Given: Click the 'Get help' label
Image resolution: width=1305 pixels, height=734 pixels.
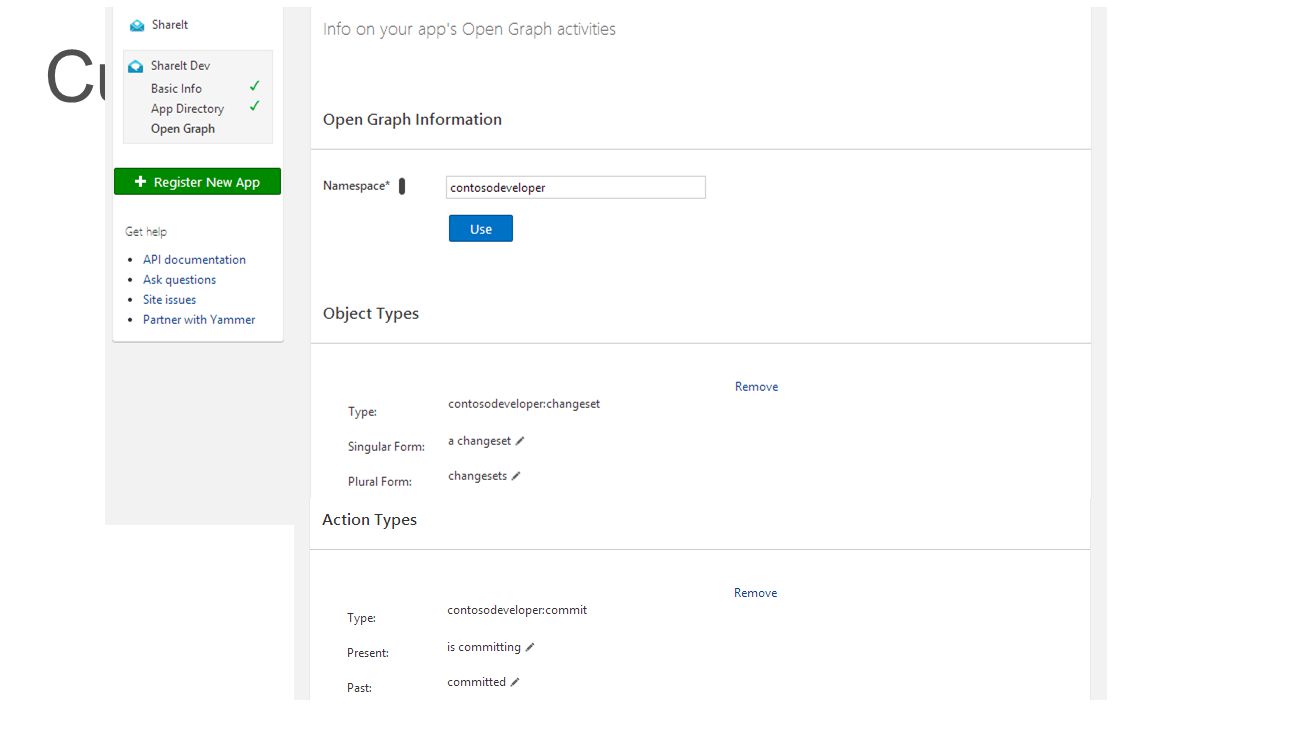Looking at the screenshot, I should pos(146,232).
